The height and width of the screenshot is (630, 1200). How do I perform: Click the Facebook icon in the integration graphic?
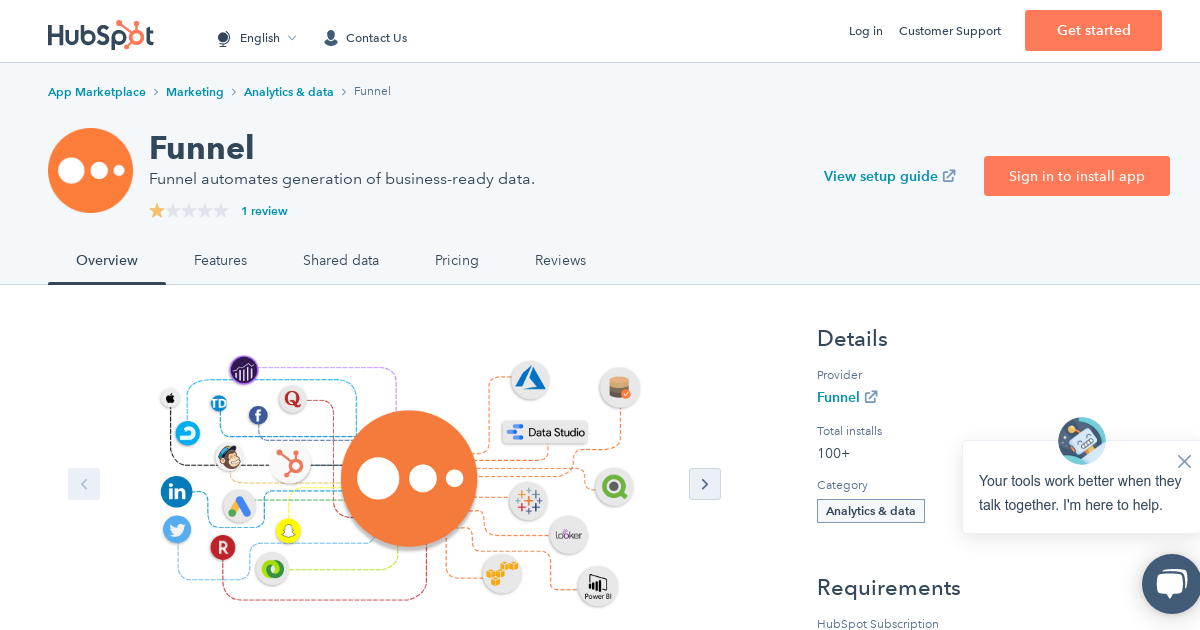click(257, 416)
